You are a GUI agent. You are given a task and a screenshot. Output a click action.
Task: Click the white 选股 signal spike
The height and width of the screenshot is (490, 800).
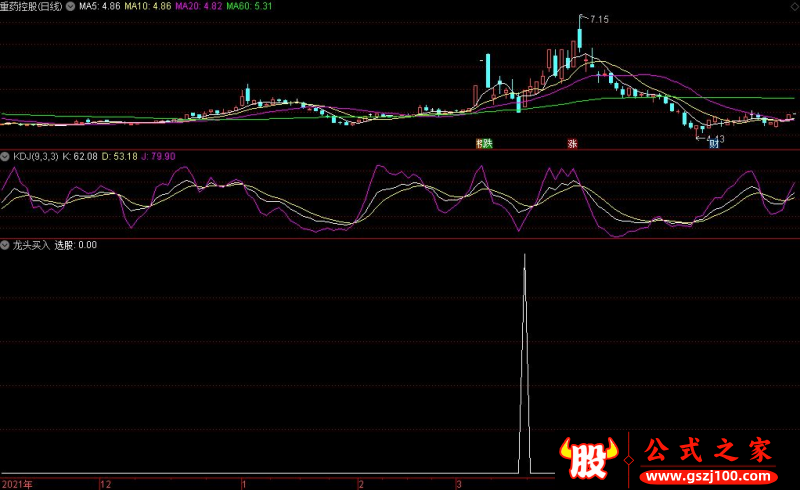tap(524, 363)
